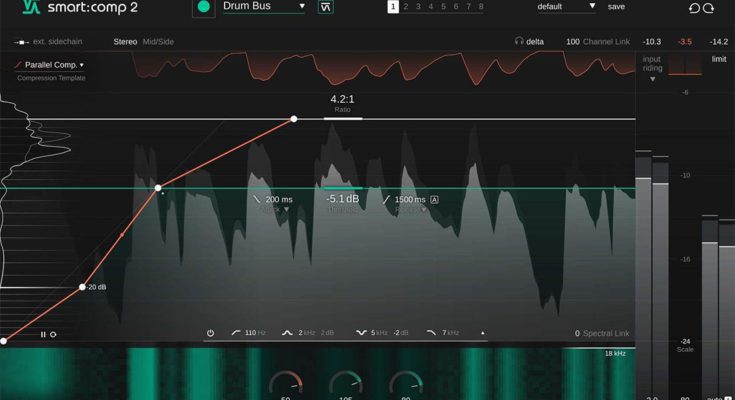
Task: Toggle the sidechain filter power button
Action: pyautogui.click(x=211, y=332)
